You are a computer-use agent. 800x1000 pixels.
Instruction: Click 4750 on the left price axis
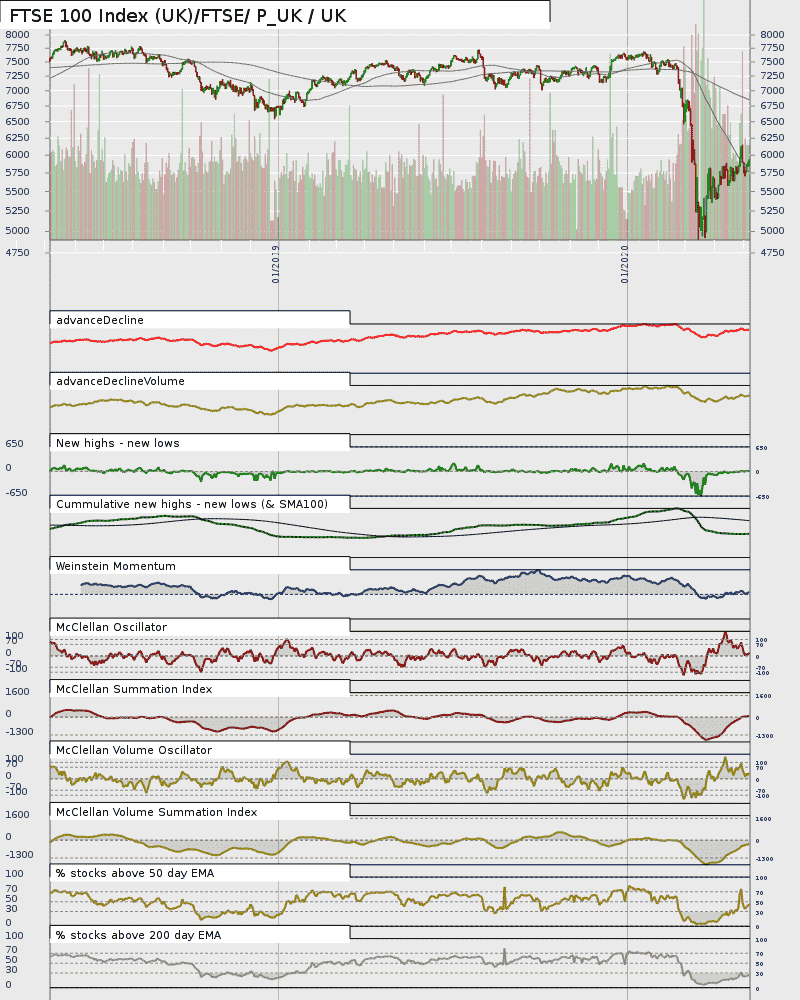point(17,253)
